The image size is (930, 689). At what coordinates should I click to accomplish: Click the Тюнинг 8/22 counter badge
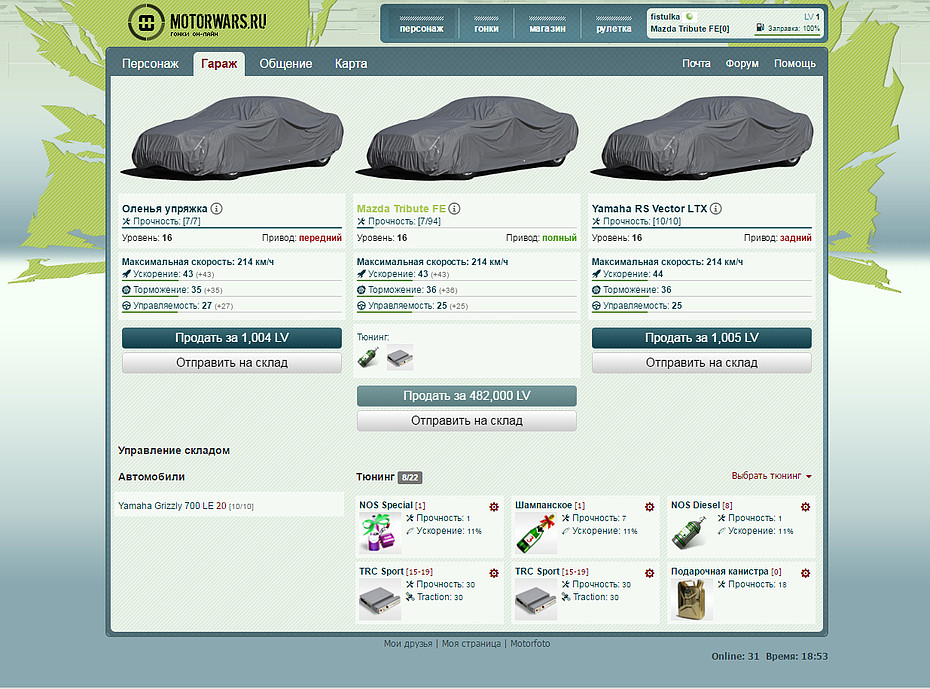410,477
